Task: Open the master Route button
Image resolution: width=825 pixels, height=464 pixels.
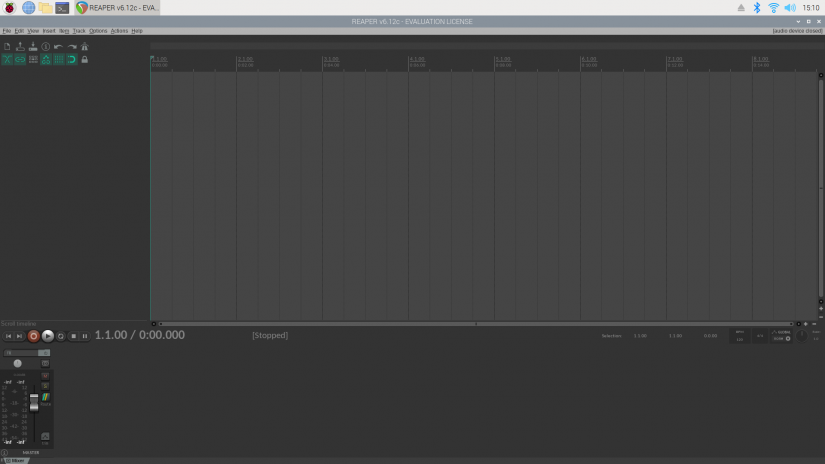Action: 46,399
